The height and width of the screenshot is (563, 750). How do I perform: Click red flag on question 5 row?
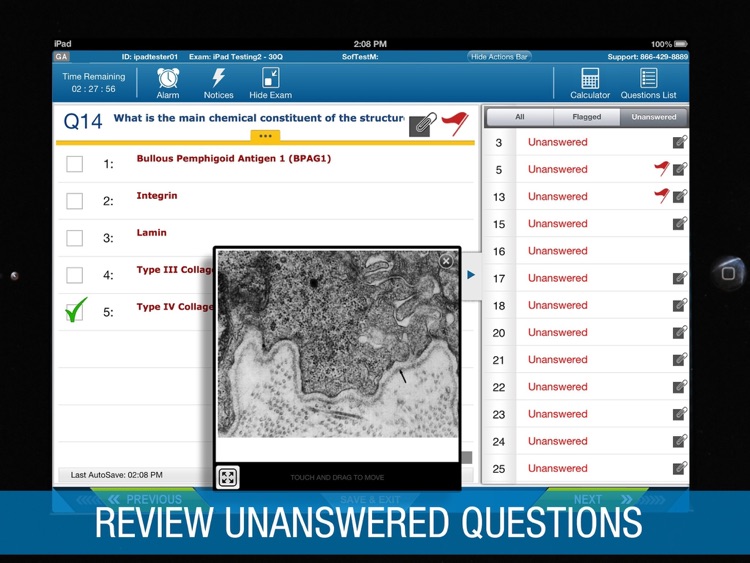[662, 168]
